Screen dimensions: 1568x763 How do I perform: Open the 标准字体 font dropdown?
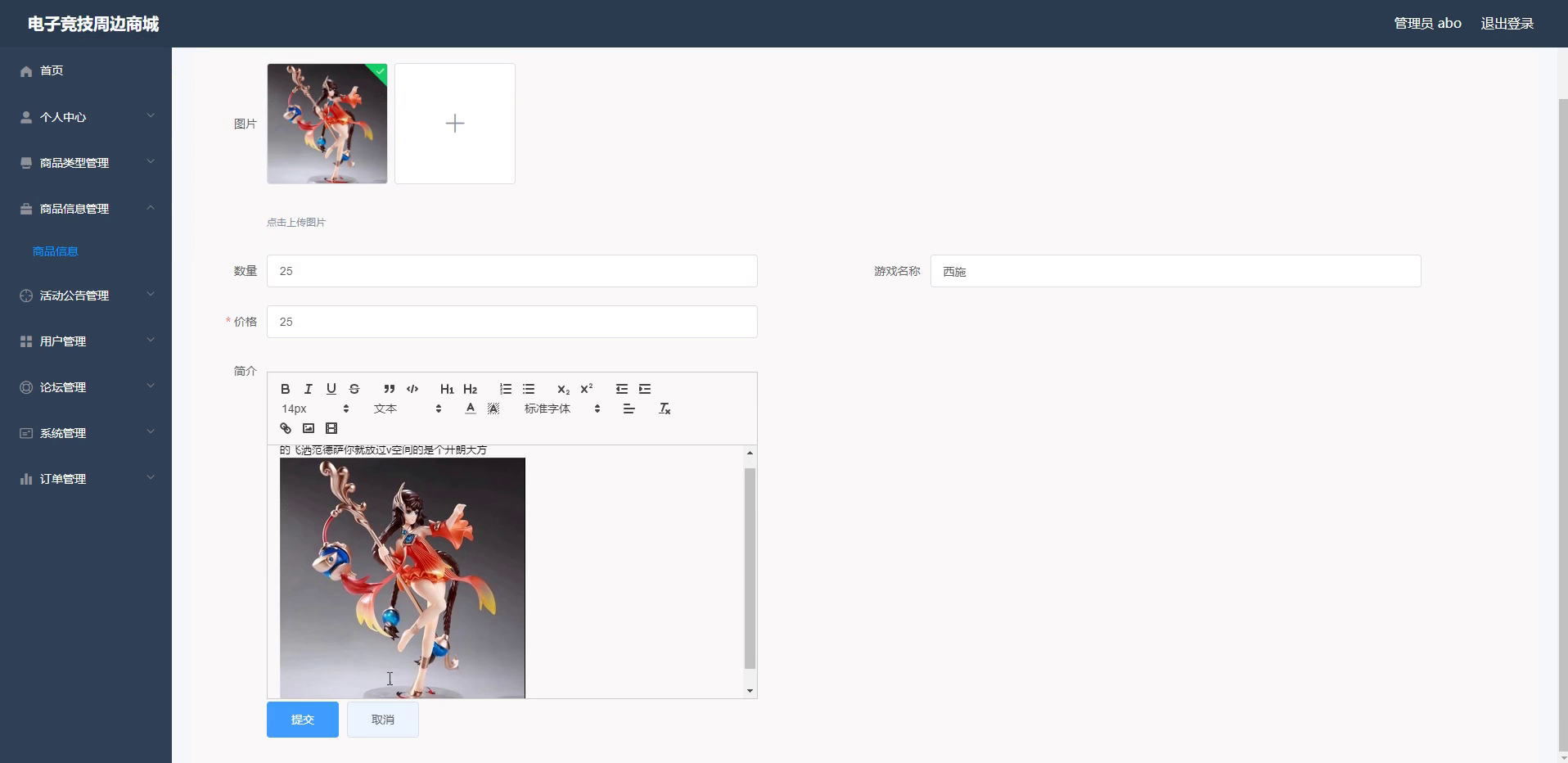tap(562, 409)
